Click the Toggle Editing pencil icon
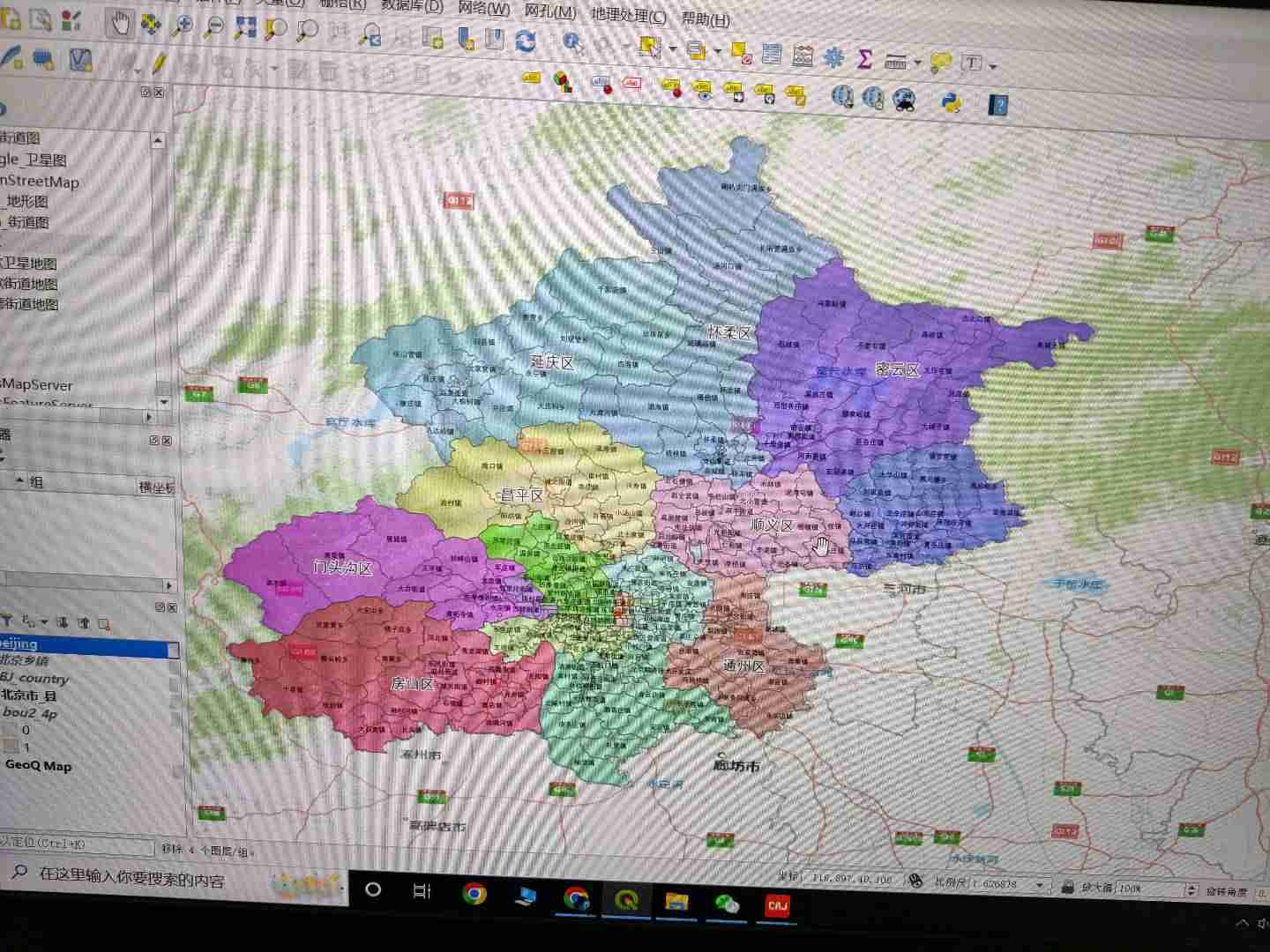 tap(159, 63)
